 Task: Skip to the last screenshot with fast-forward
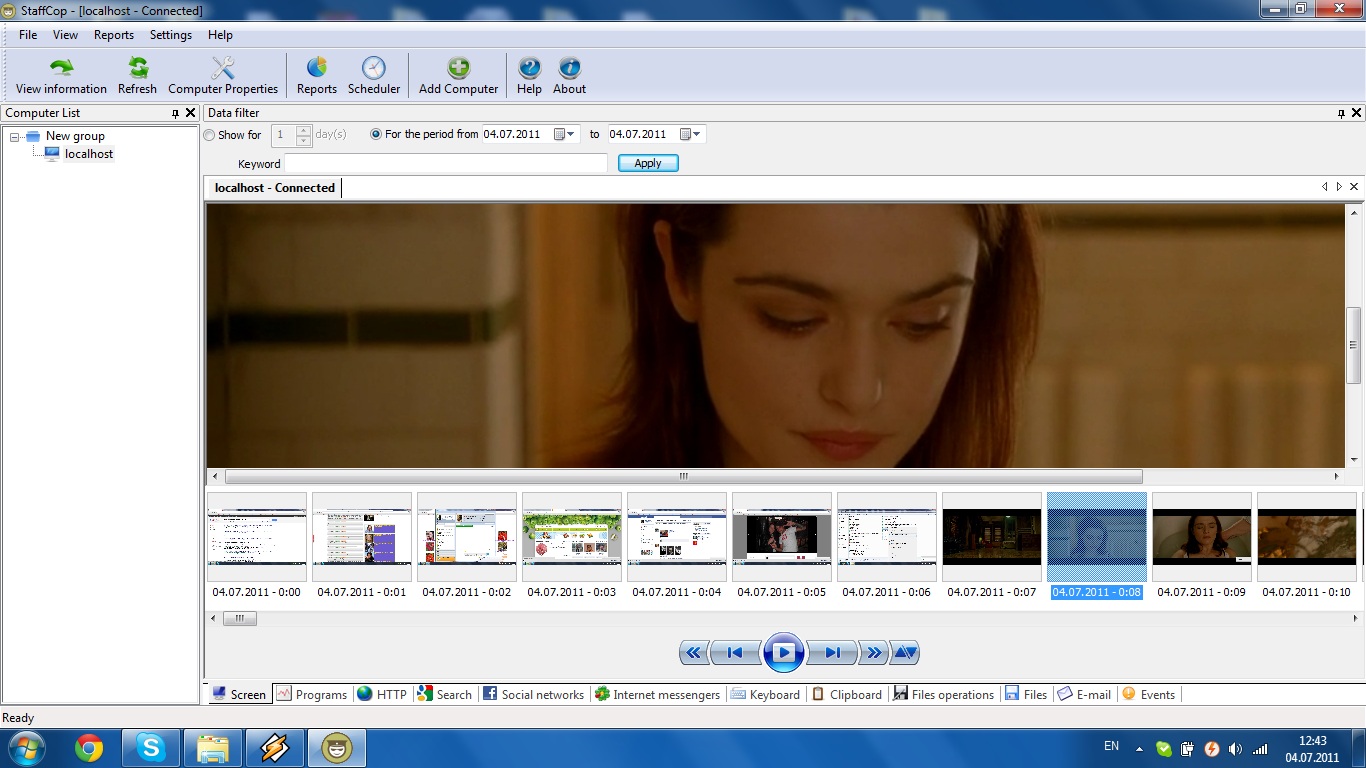click(873, 653)
